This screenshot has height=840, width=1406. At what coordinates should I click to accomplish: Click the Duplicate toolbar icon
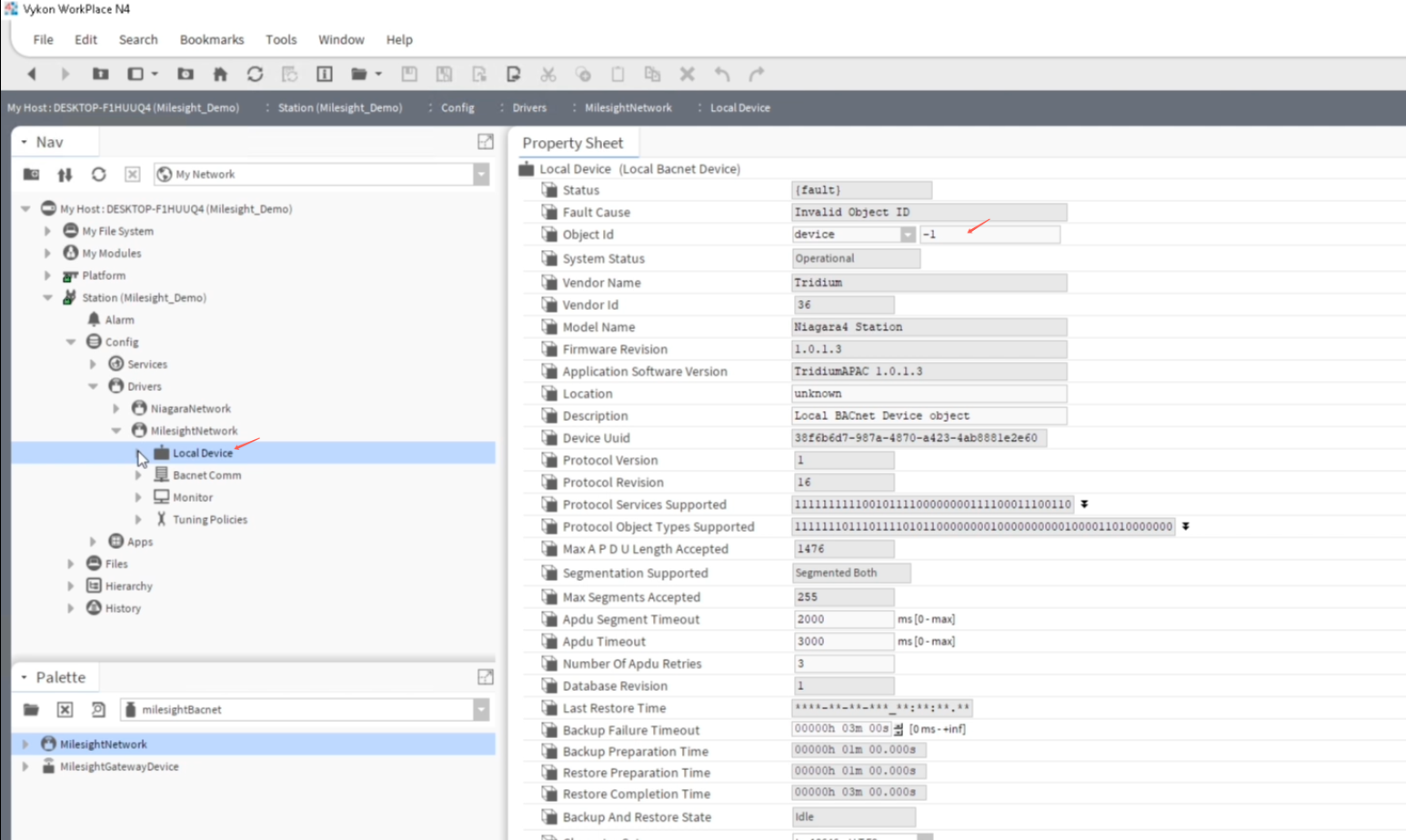[652, 75]
